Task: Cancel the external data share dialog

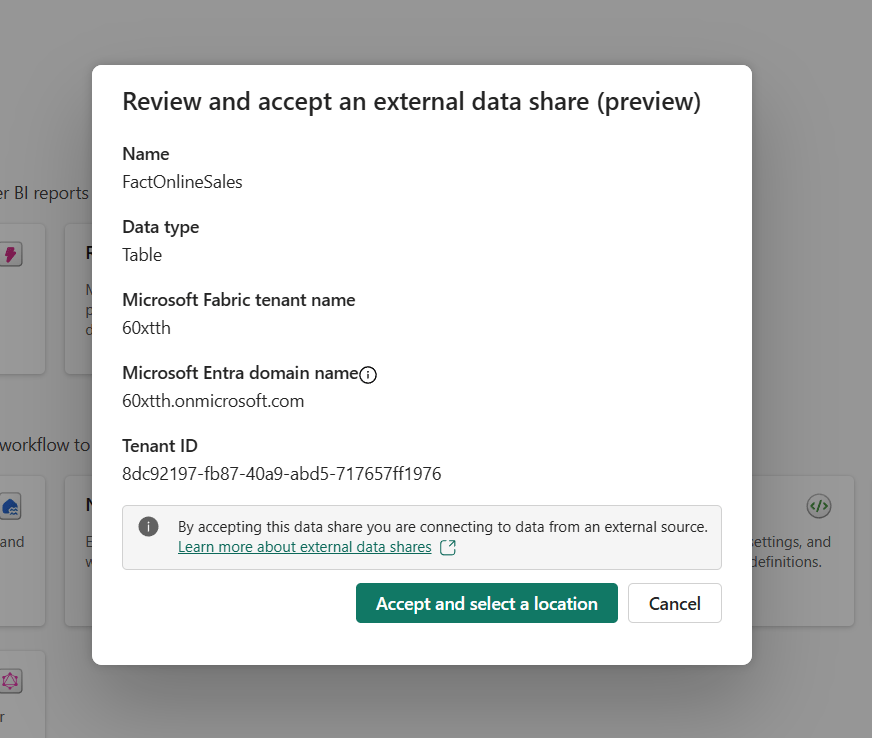Action: pos(674,603)
